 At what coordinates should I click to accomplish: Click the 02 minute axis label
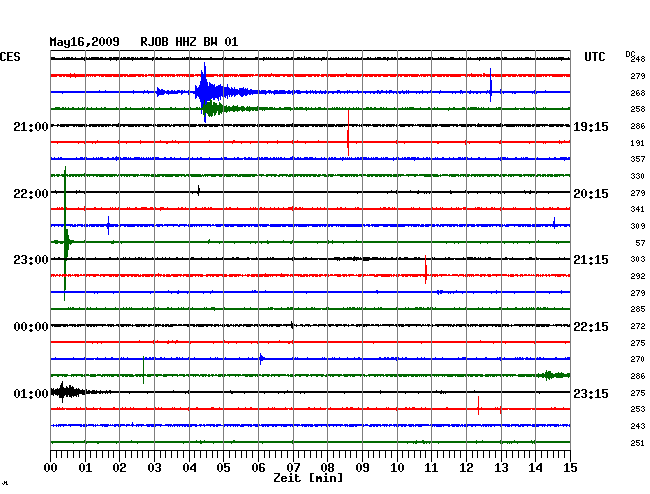pos(119,467)
